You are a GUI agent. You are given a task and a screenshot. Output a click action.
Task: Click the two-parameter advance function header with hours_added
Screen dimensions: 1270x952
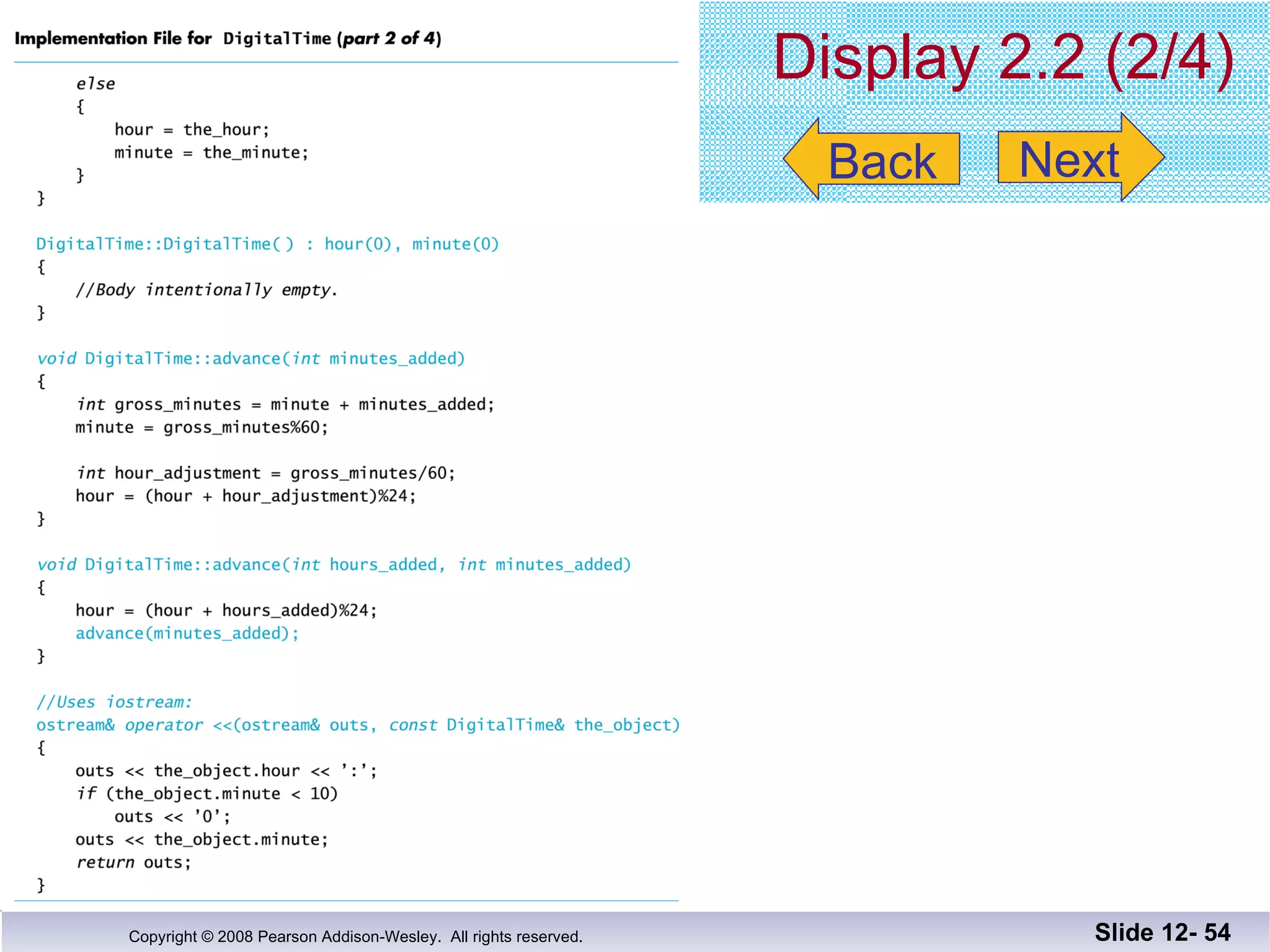point(334,565)
